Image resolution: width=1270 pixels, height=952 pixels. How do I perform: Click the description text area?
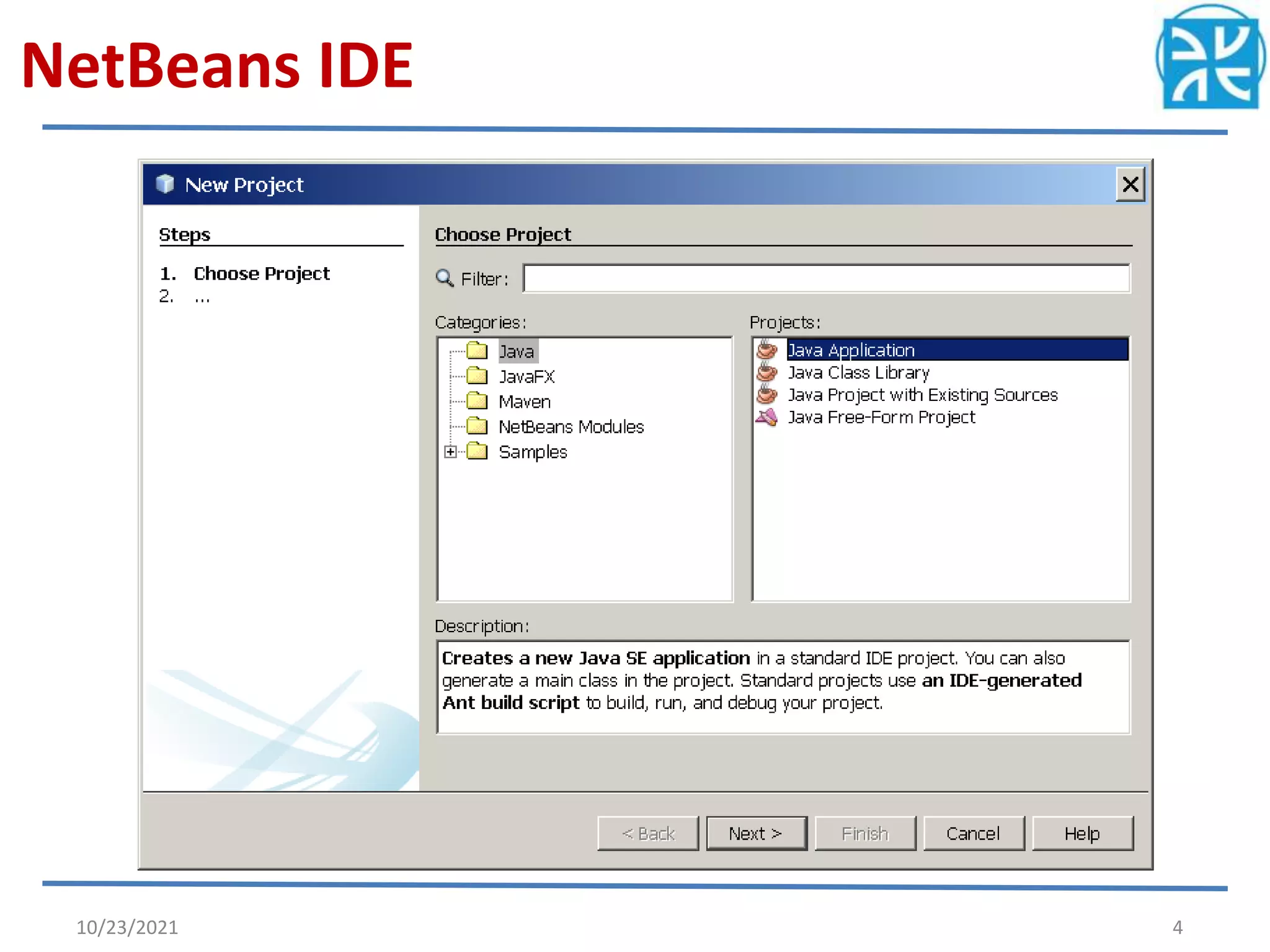pyautogui.click(x=783, y=687)
